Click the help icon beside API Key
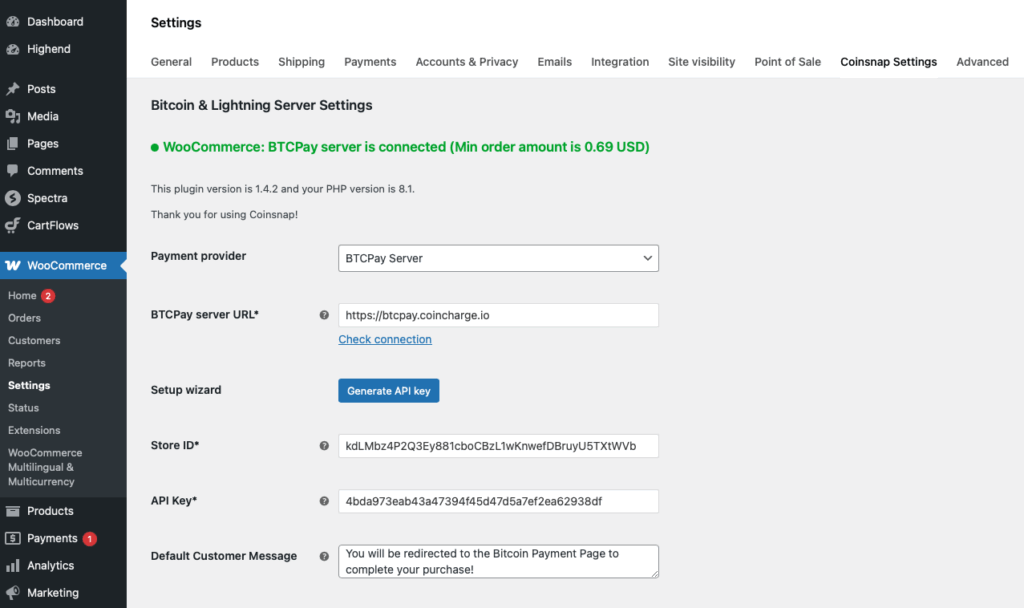 pyautogui.click(x=324, y=501)
